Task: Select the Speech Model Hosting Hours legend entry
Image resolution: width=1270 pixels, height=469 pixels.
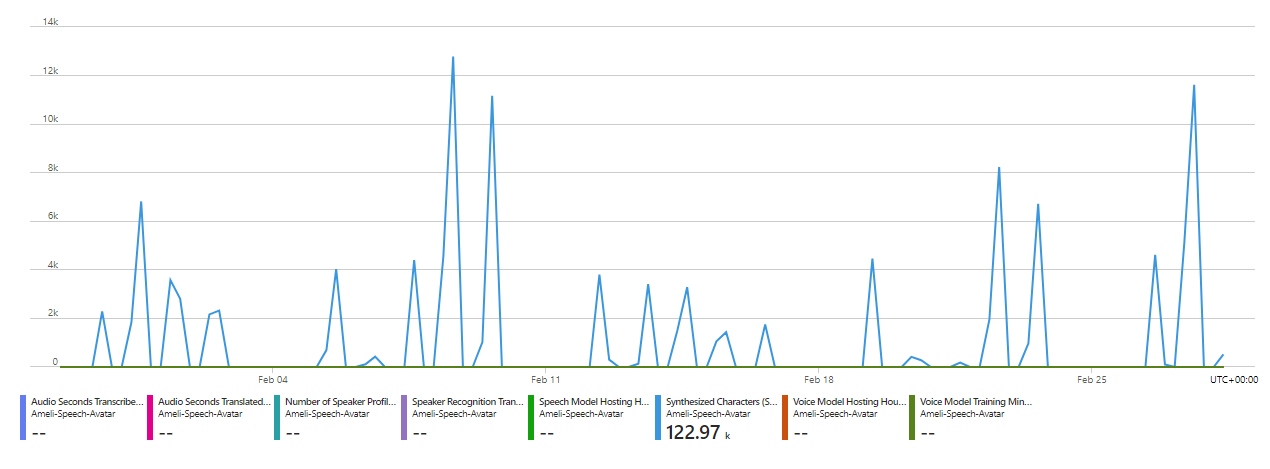Action: point(590,417)
